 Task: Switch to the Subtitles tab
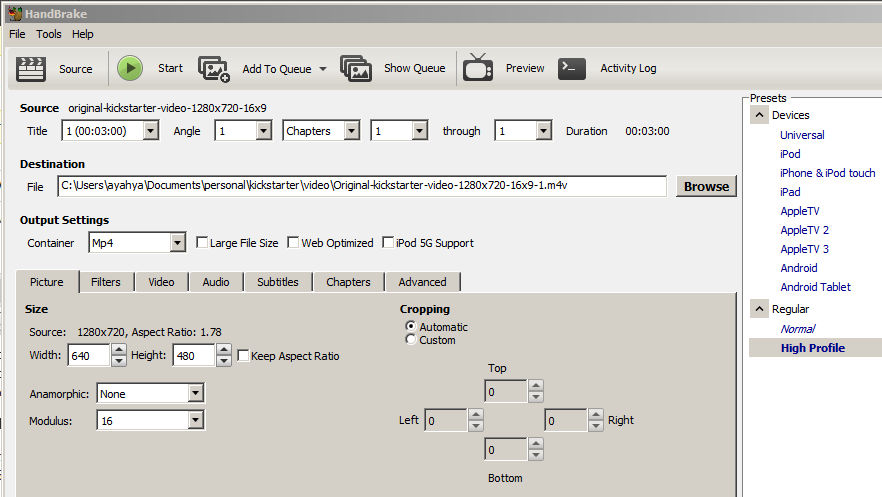[x=278, y=282]
